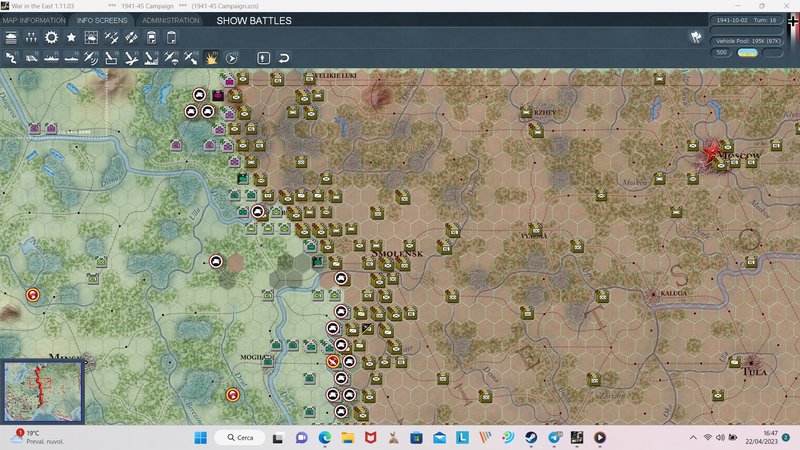This screenshot has width=800, height=450.
Task: Show hidden system tray icons chevron
Action: coord(693,437)
